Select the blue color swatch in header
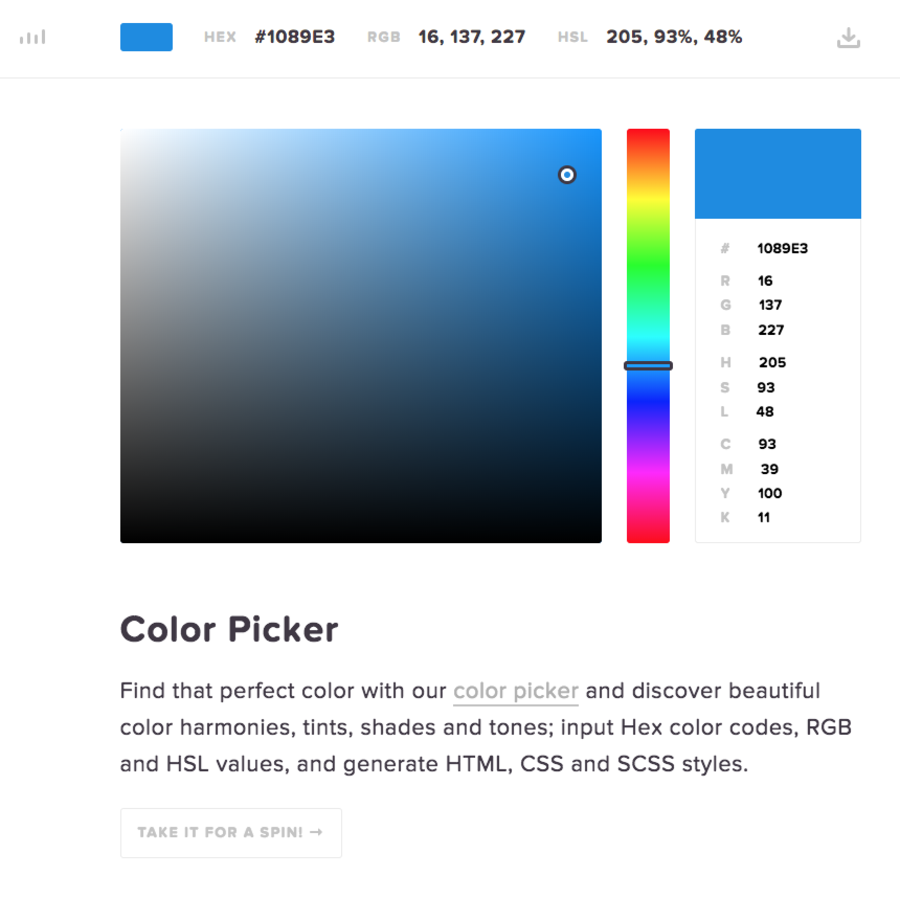 pos(146,37)
